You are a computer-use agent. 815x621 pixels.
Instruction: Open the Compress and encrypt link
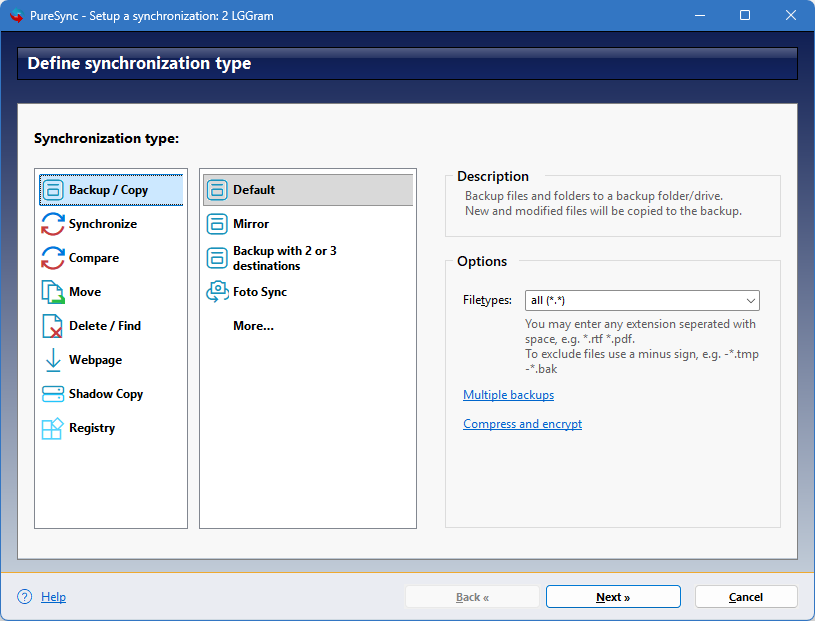pos(522,424)
